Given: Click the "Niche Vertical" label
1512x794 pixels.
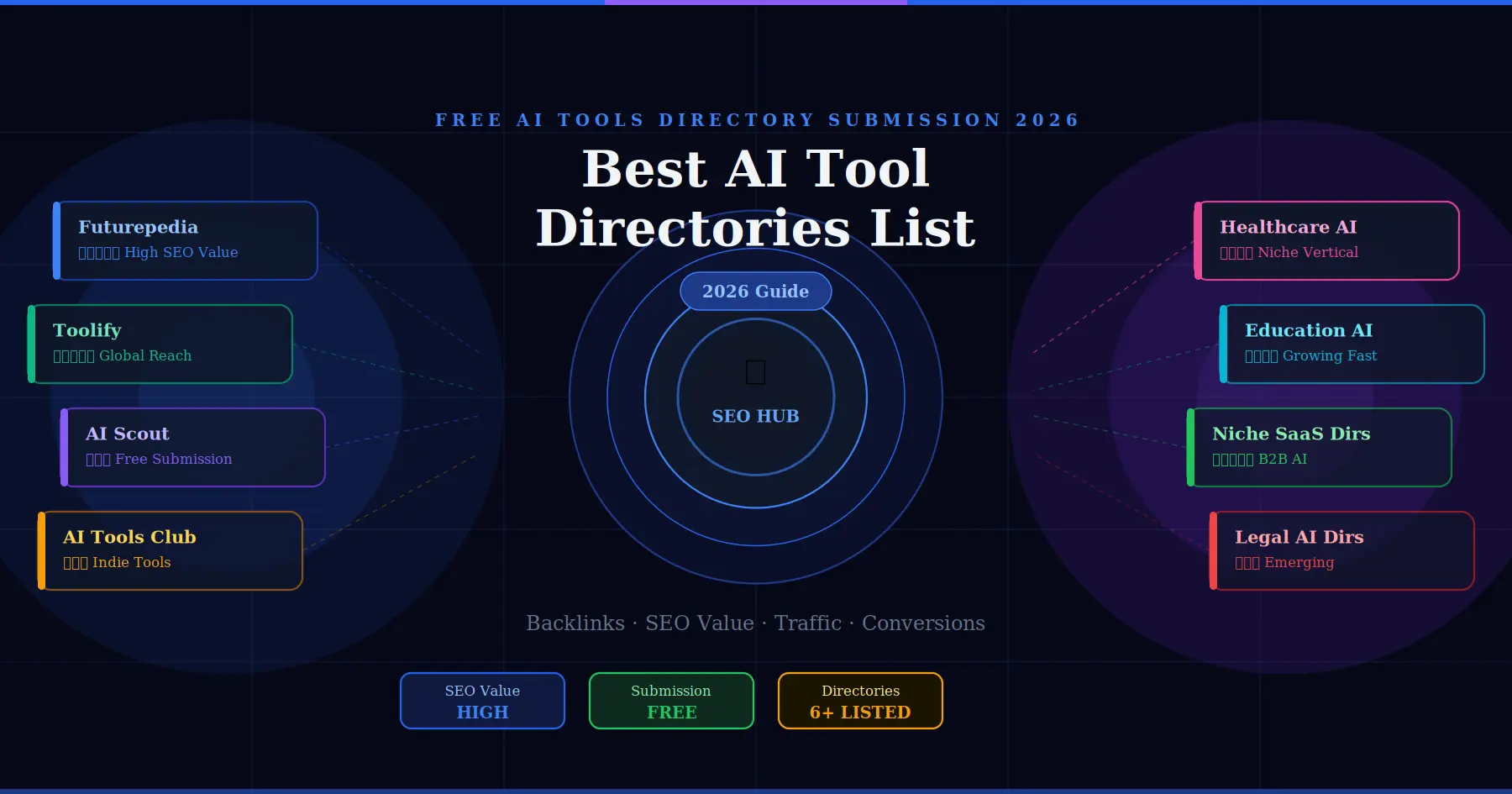Looking at the screenshot, I should click(x=1308, y=252).
